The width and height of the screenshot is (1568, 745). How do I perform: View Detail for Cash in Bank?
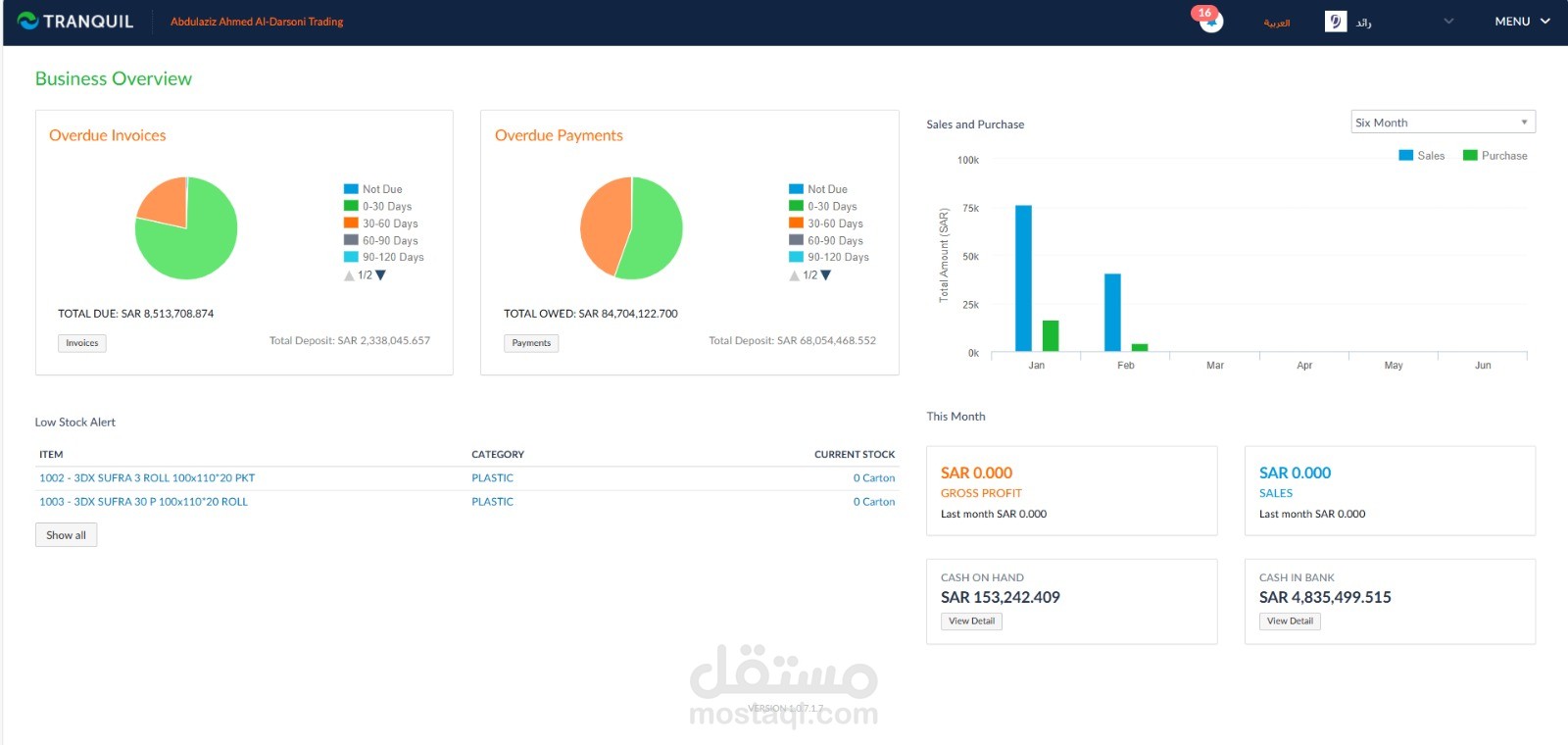(x=1290, y=621)
